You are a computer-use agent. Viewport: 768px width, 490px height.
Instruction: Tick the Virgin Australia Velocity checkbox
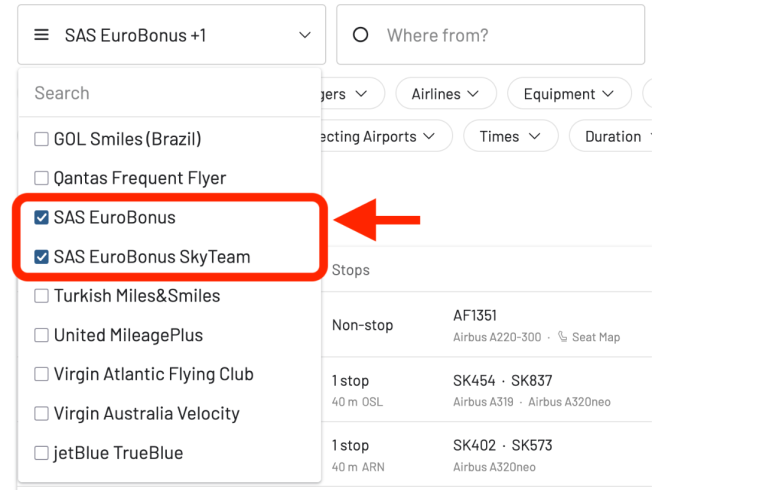(41, 414)
